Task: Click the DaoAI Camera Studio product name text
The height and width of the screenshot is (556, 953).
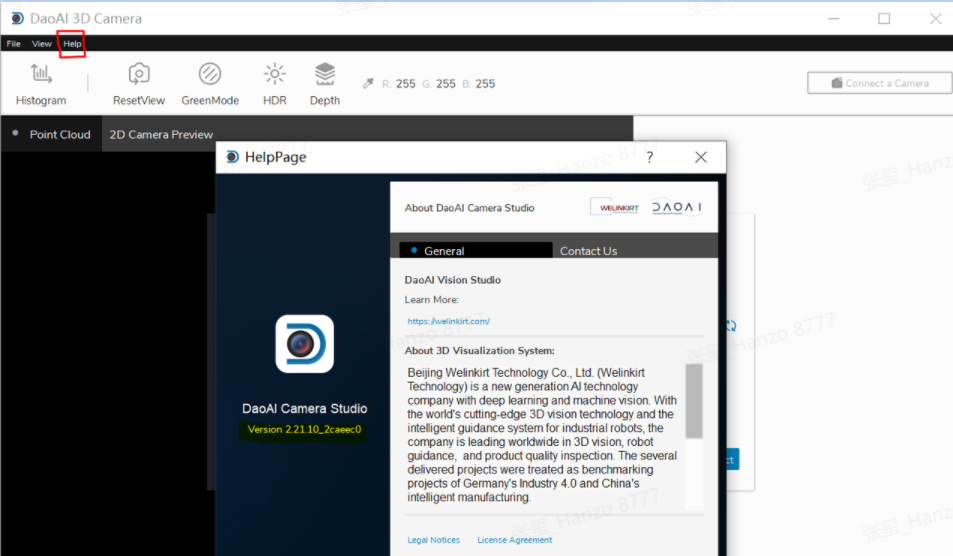Action: pos(304,408)
